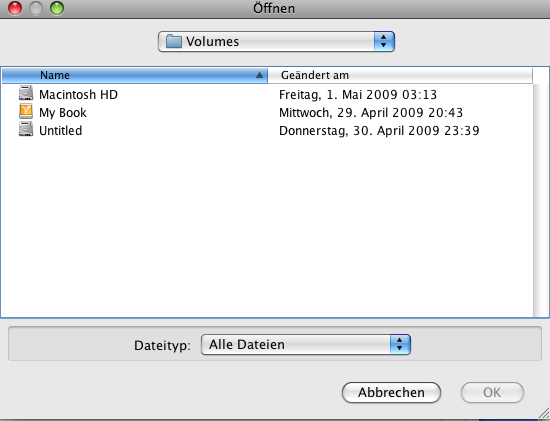The image size is (550, 421).
Task: Select the Macintosh HD row text
Action: click(x=78, y=94)
